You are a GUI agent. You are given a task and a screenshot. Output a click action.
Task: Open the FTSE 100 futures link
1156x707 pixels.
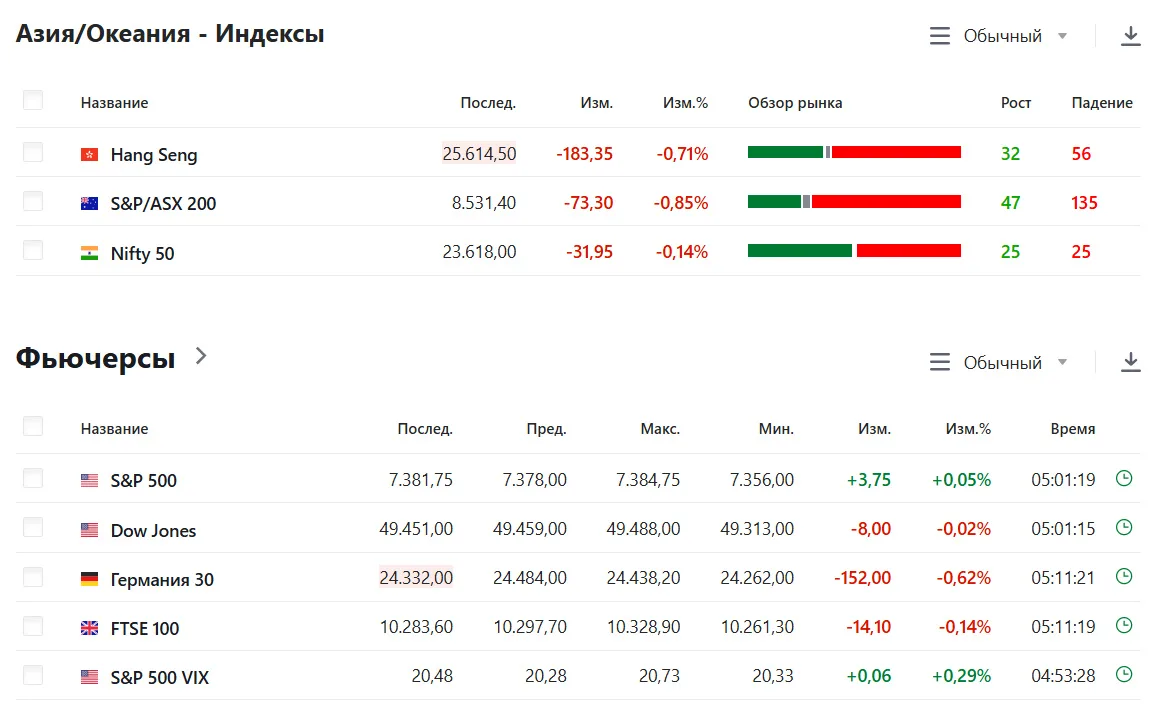pyautogui.click(x=144, y=628)
